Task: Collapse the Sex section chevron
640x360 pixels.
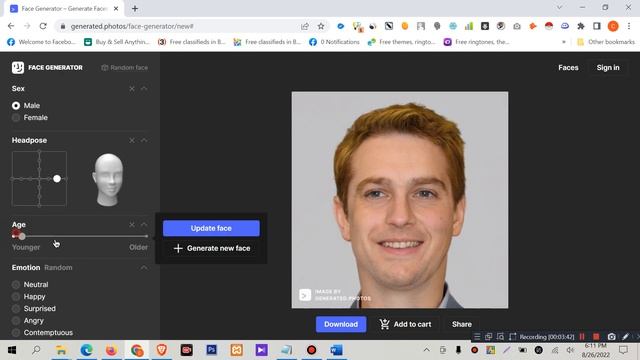Action: point(144,89)
